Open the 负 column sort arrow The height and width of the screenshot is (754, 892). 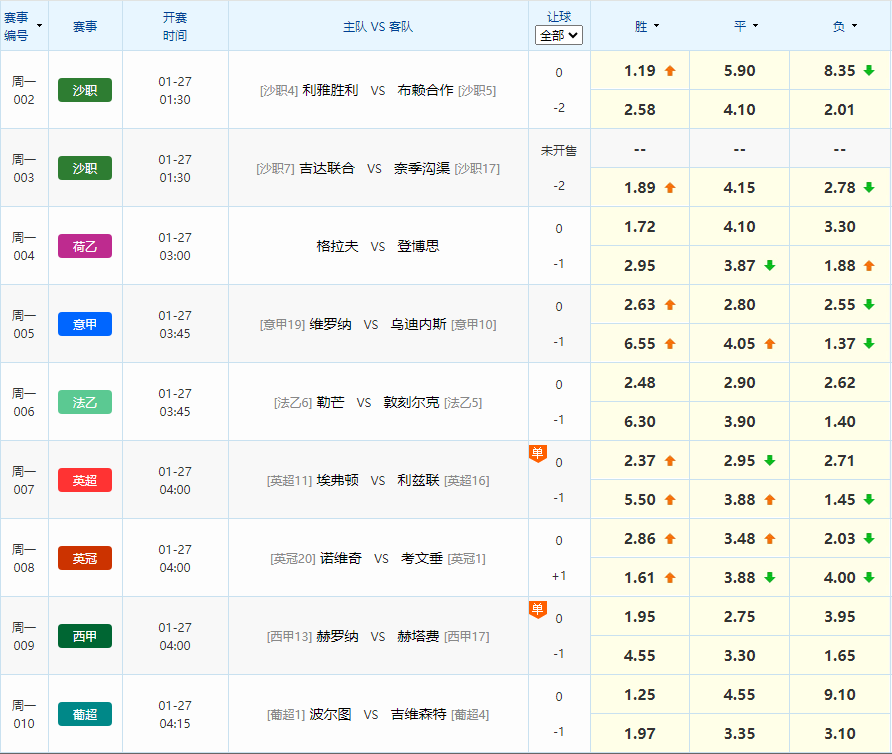pos(854,26)
